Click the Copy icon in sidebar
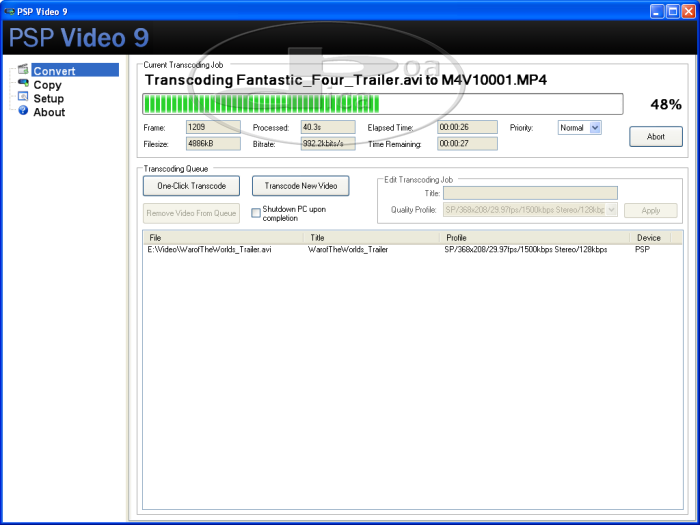 23,84
